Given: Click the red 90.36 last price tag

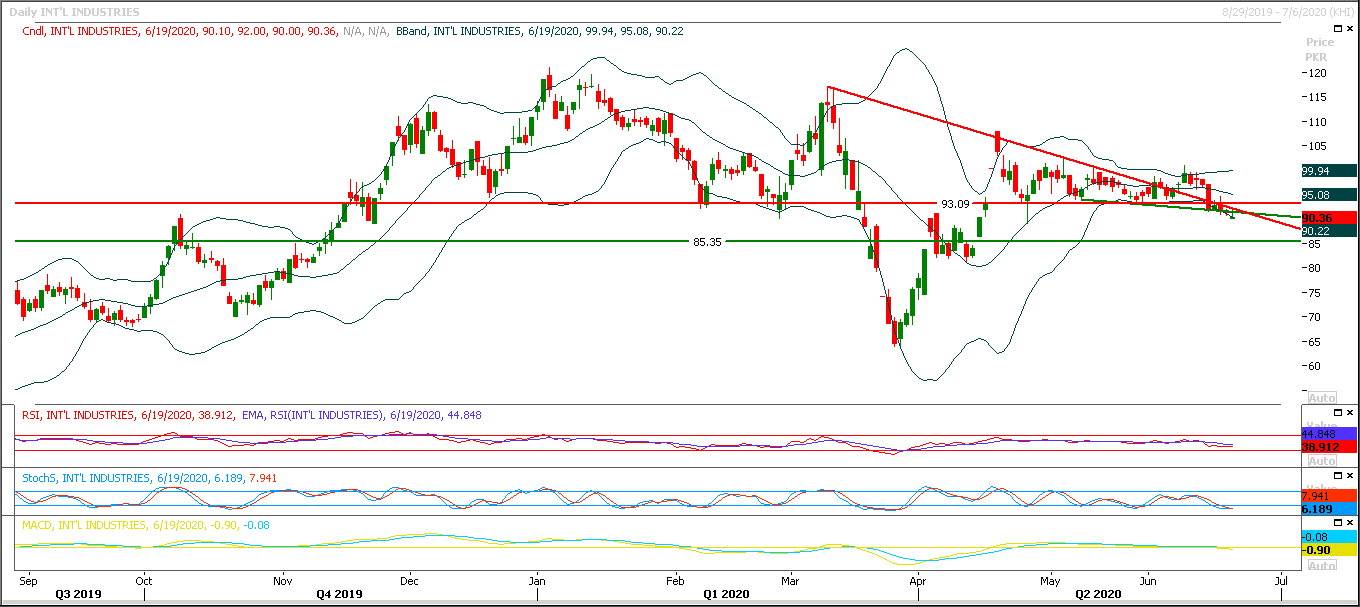Looking at the screenshot, I should 1328,218.
